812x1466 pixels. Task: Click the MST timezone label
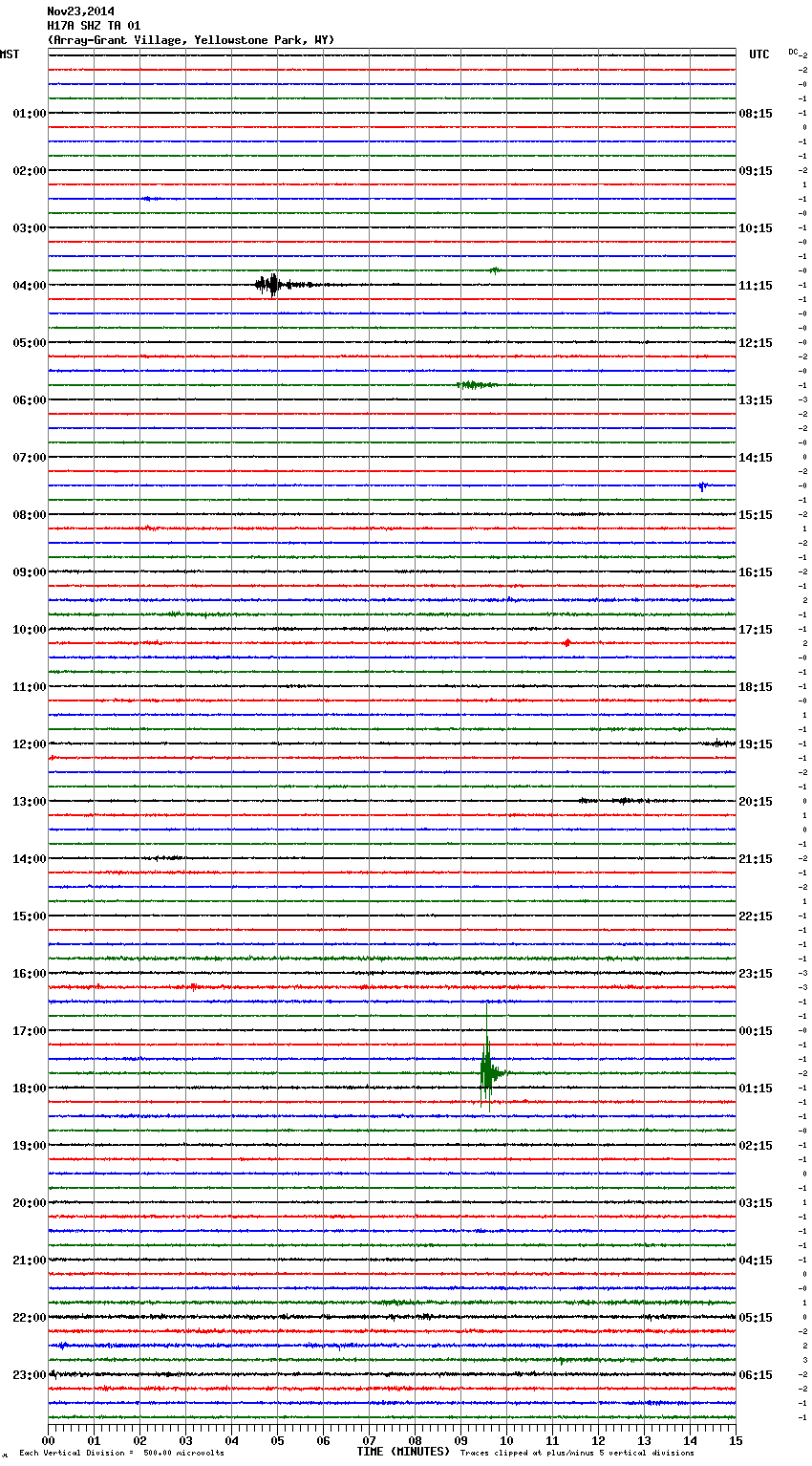(10, 54)
